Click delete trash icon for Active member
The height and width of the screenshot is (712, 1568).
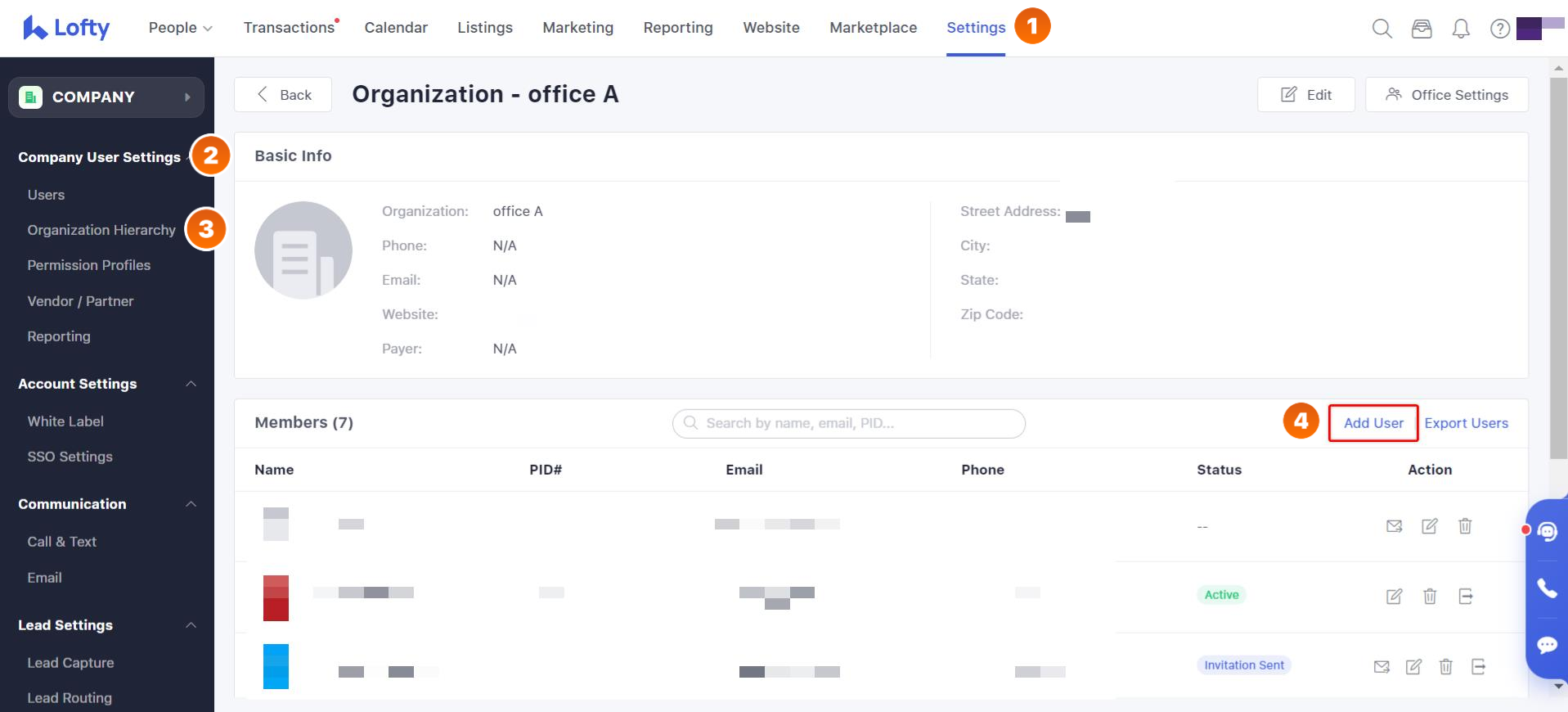pos(1430,597)
